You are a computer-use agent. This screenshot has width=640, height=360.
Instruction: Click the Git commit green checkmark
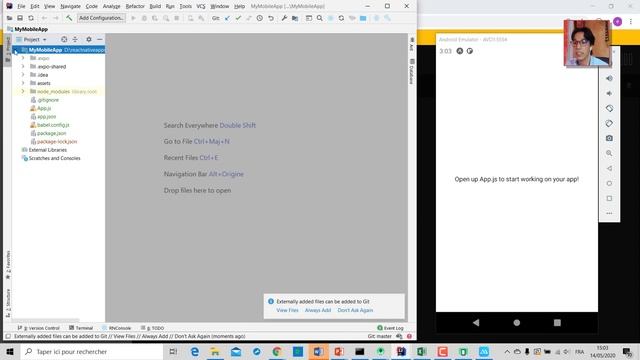(238, 18)
